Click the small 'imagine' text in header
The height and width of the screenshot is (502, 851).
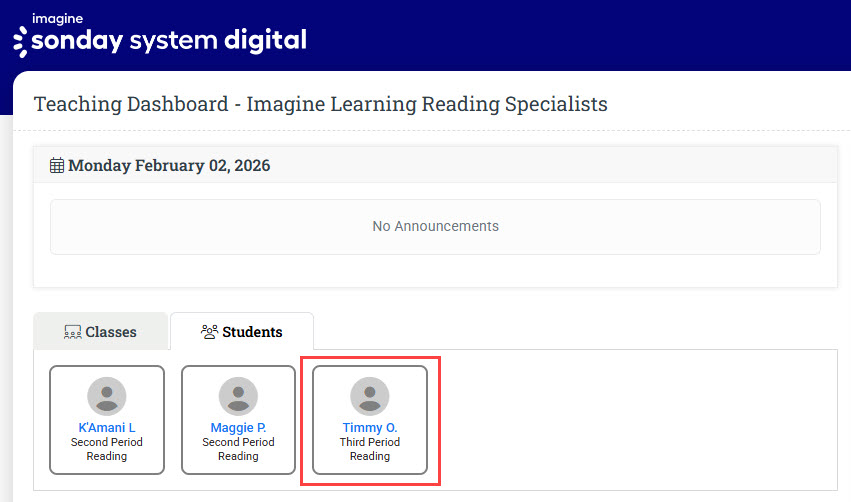pos(57,18)
